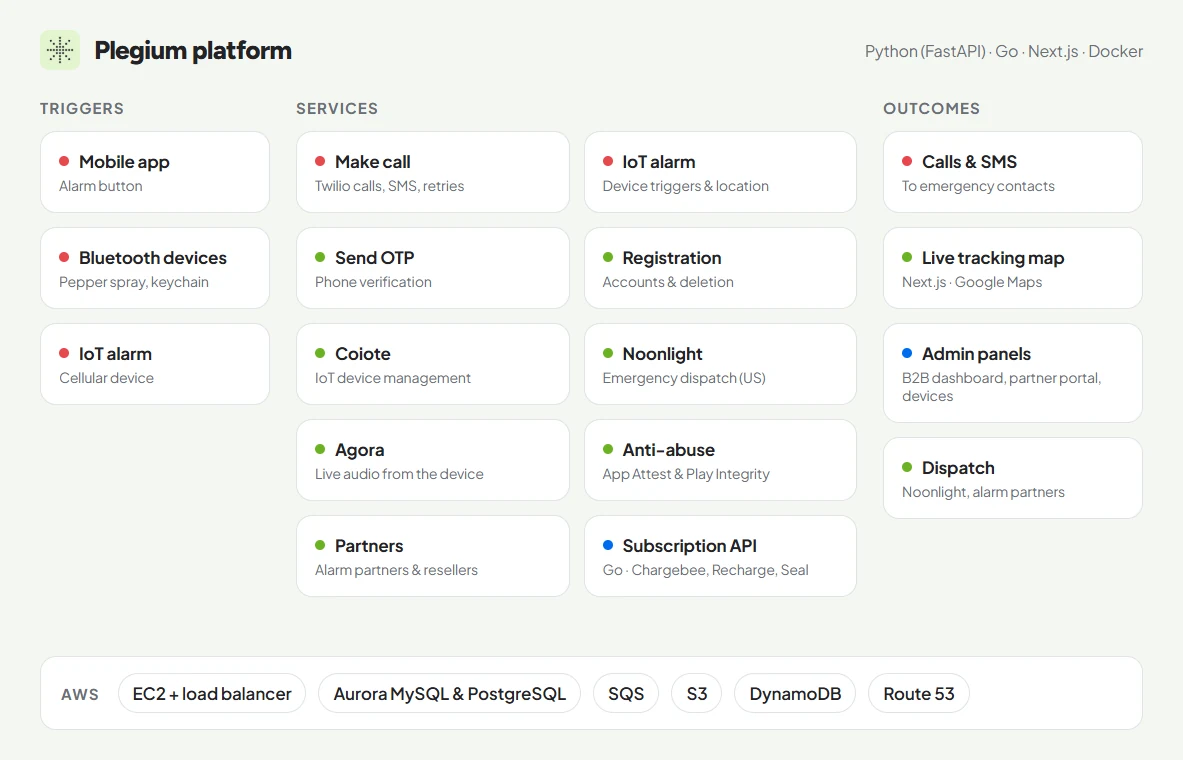Click the SERVICES column heading

(x=337, y=109)
